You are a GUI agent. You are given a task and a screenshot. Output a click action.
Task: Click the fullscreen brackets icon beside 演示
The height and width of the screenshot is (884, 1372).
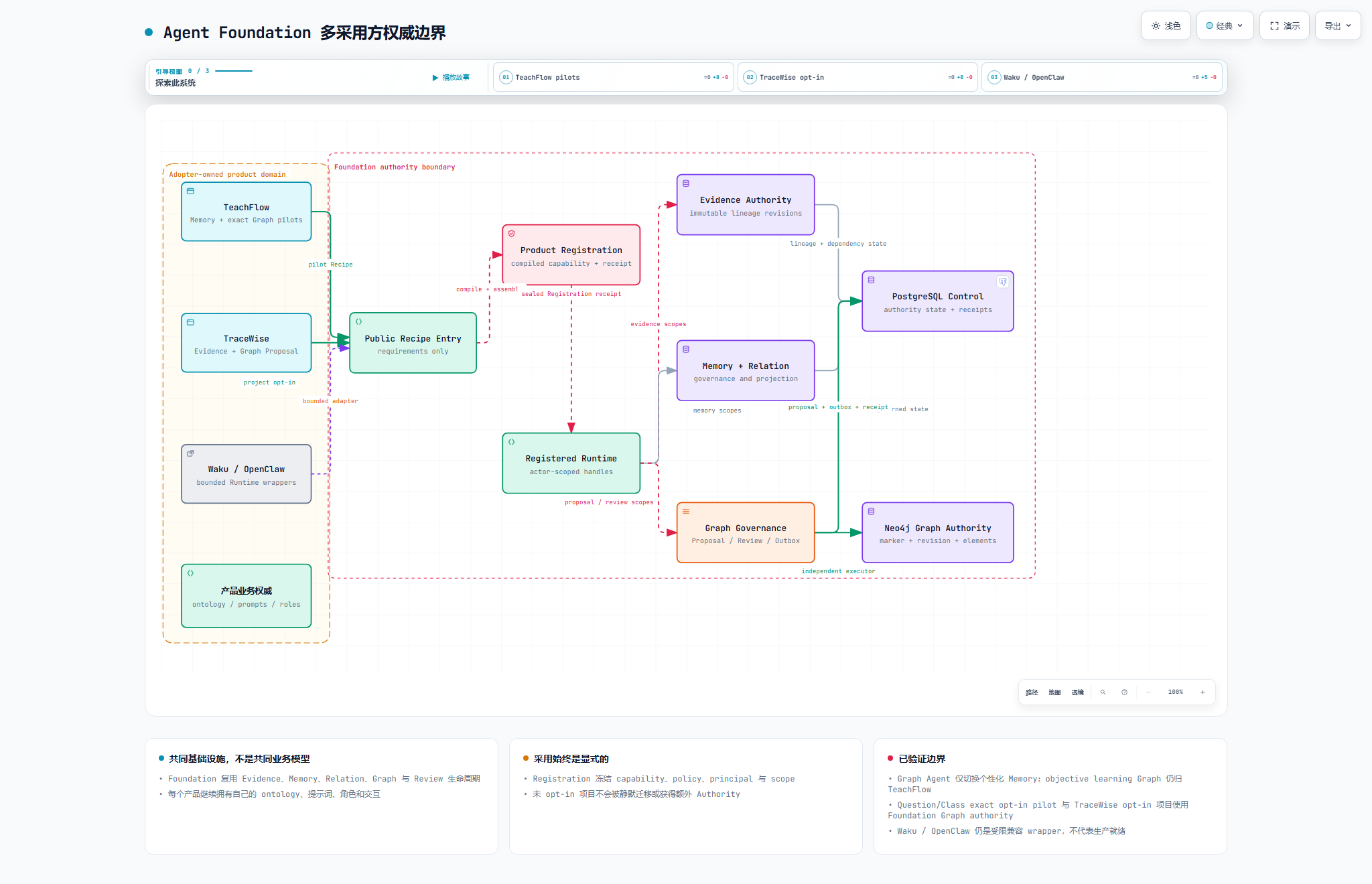1274,26
